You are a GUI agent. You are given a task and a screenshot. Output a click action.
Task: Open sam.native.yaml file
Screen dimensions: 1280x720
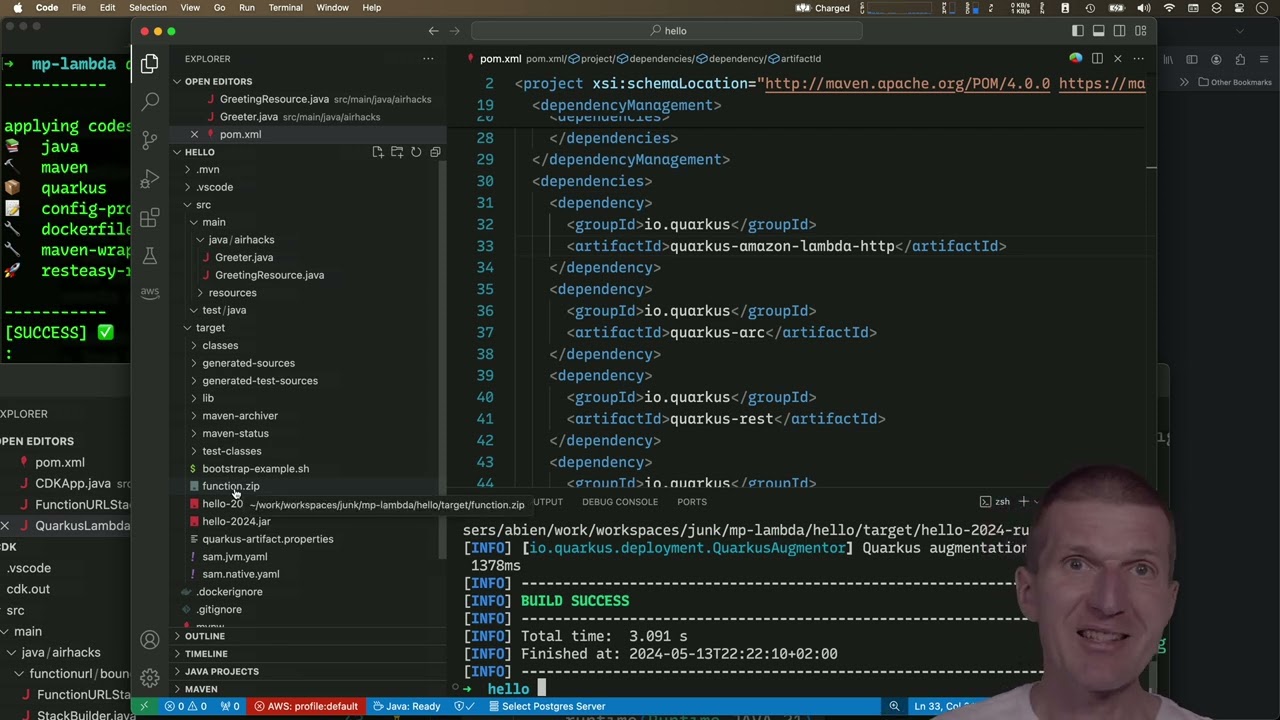tap(240, 574)
